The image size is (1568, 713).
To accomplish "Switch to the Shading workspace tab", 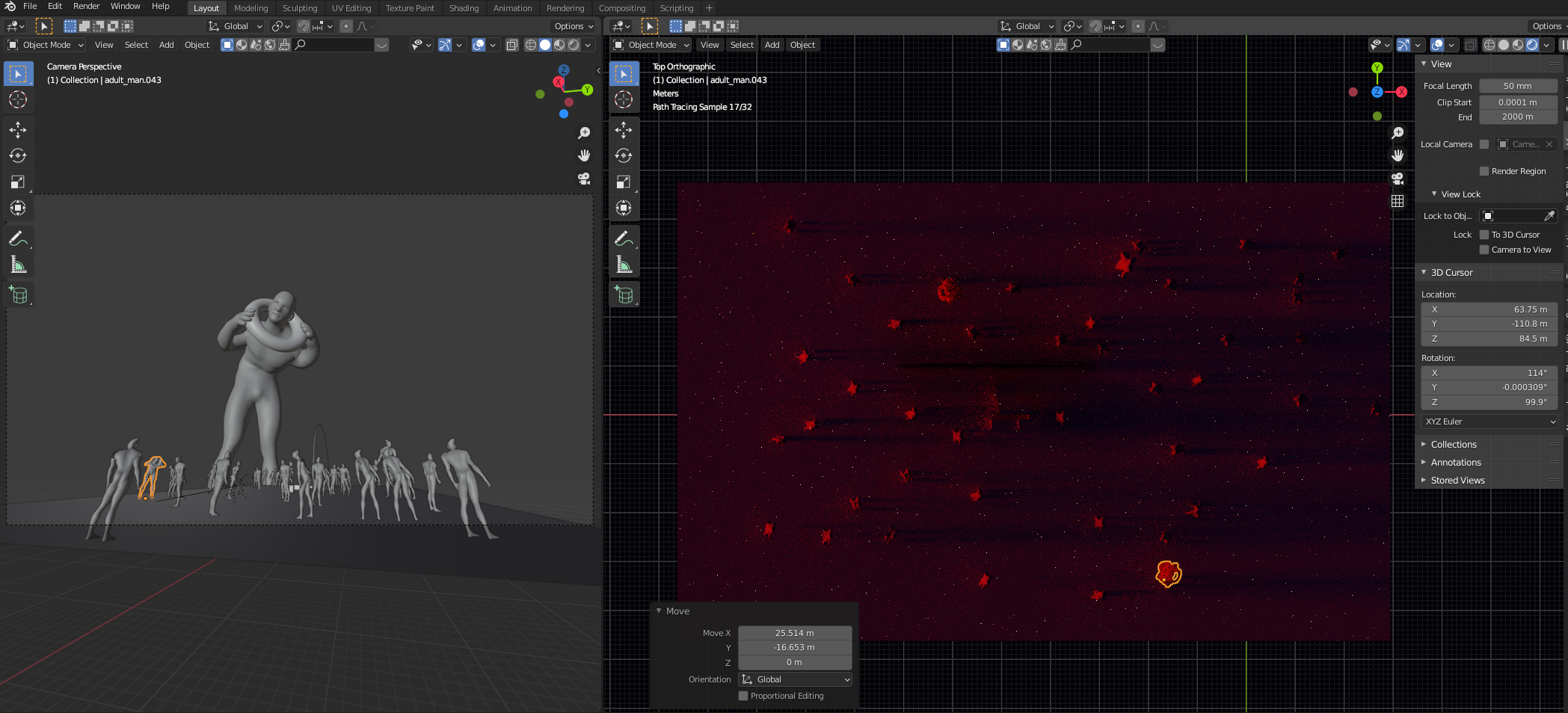I will 464,8.
